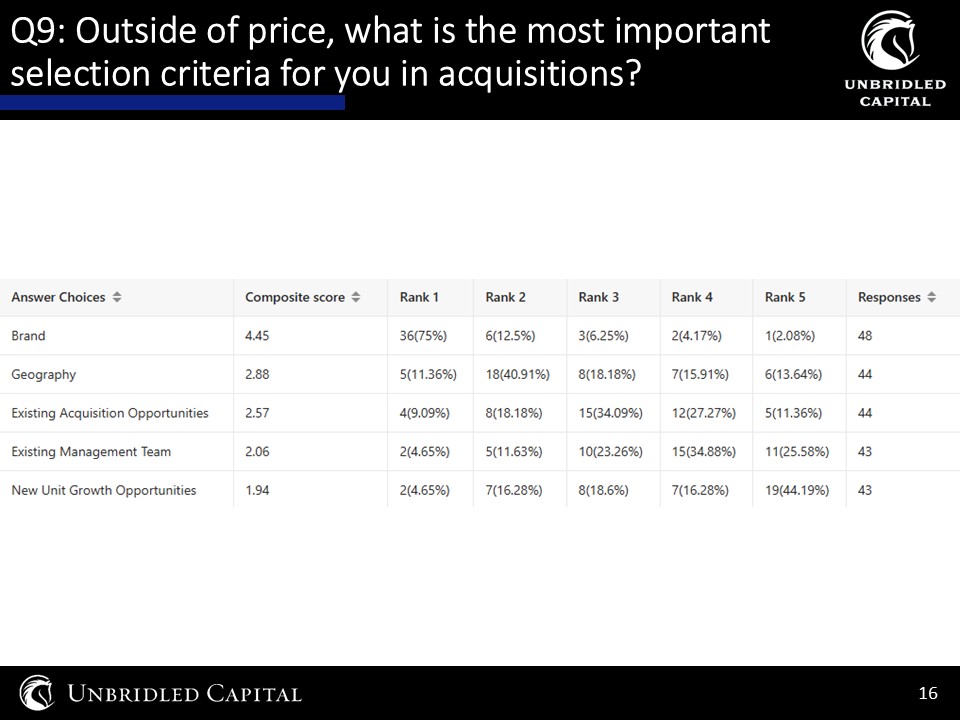Click the Unbridled Capital footer text
Screen dimensions: 960x720
(x=184, y=693)
